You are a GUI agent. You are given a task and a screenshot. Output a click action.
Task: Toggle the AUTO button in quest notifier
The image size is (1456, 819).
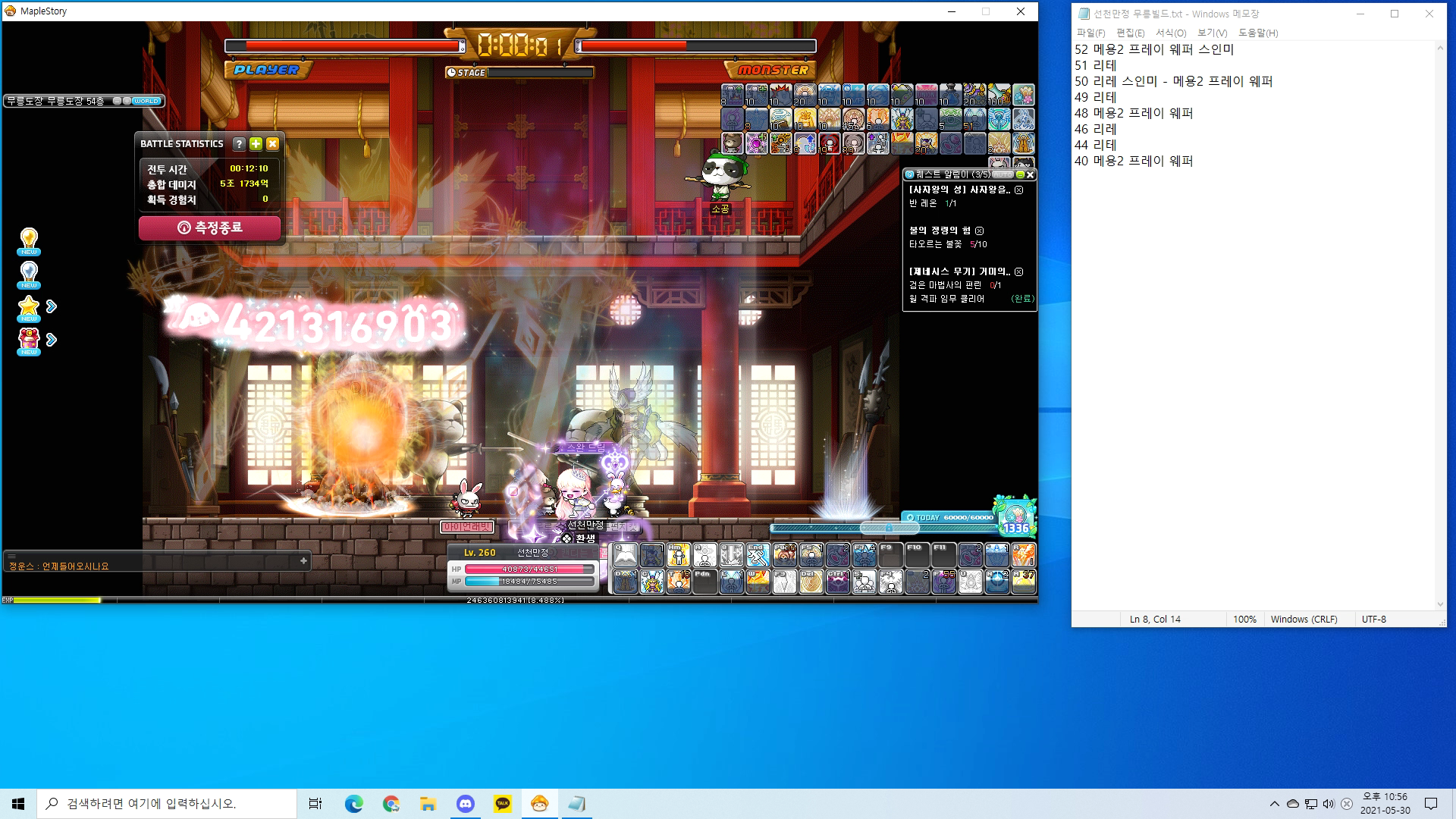(x=1003, y=174)
